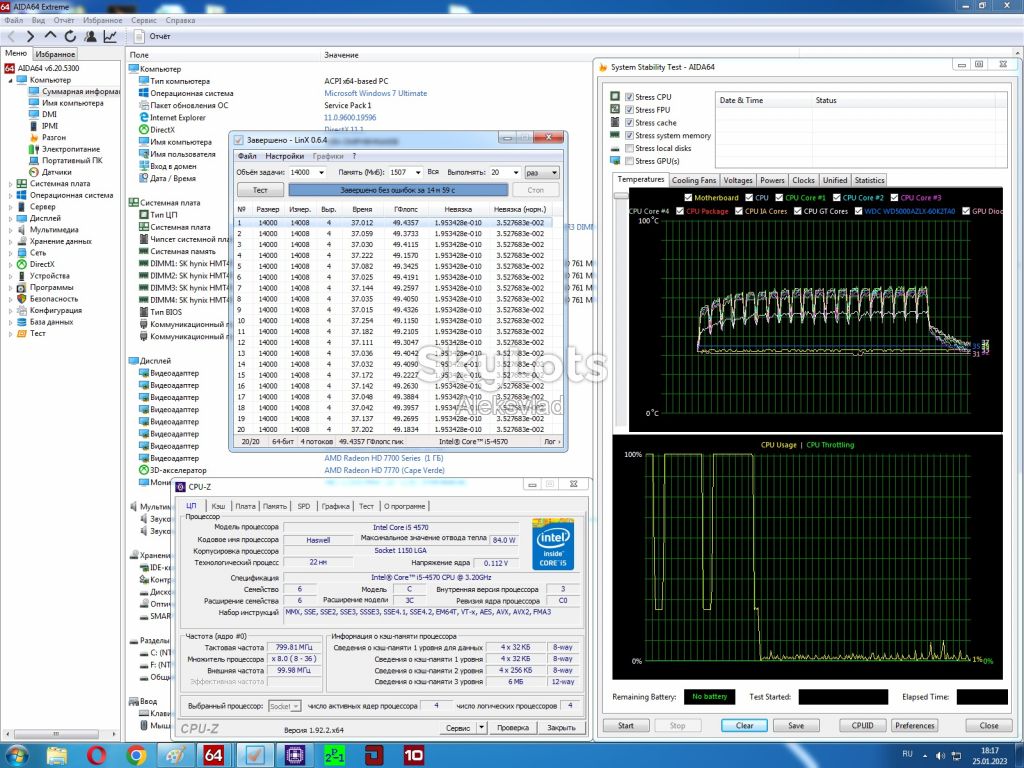
Task: Click the Intel Core i5 logo in CPU-Z
Action: point(552,544)
